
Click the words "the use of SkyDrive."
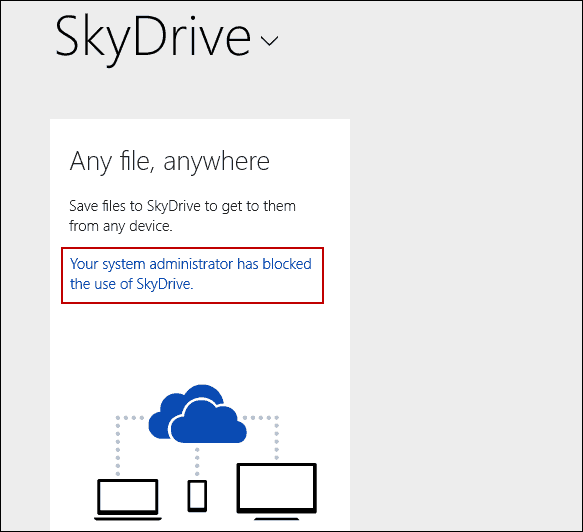(x=132, y=284)
